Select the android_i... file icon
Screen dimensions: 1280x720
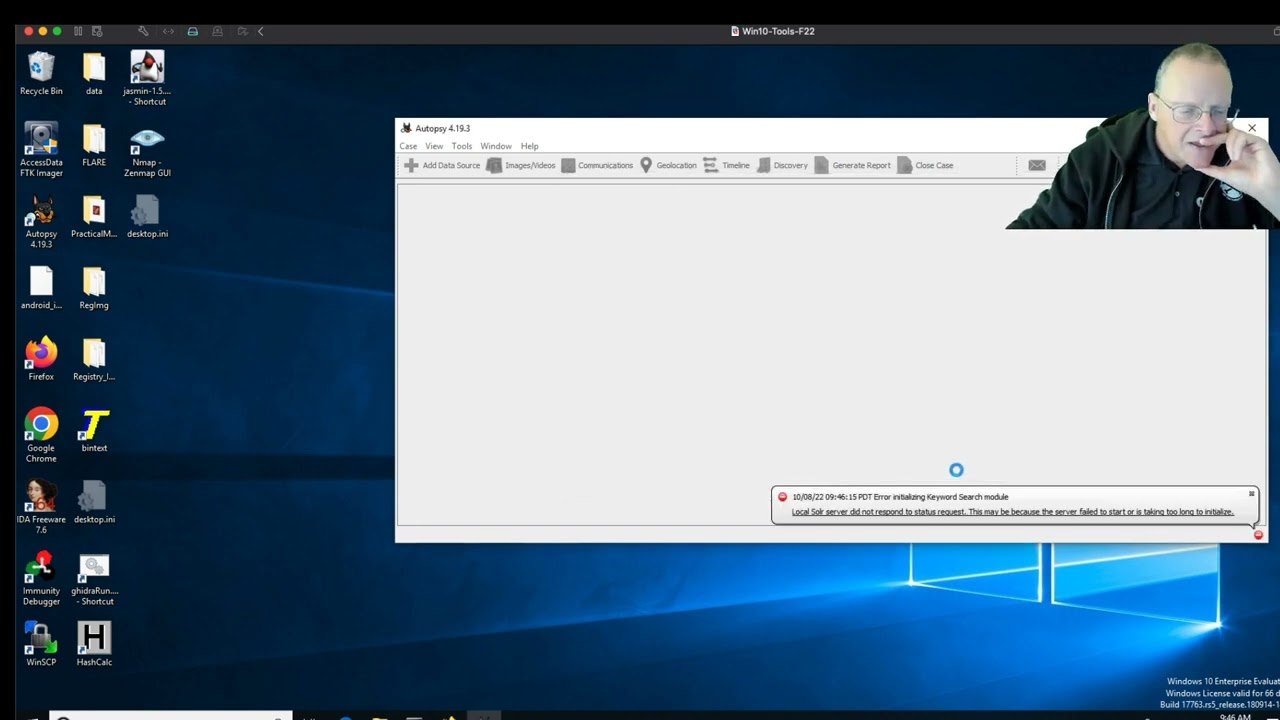tap(41, 288)
